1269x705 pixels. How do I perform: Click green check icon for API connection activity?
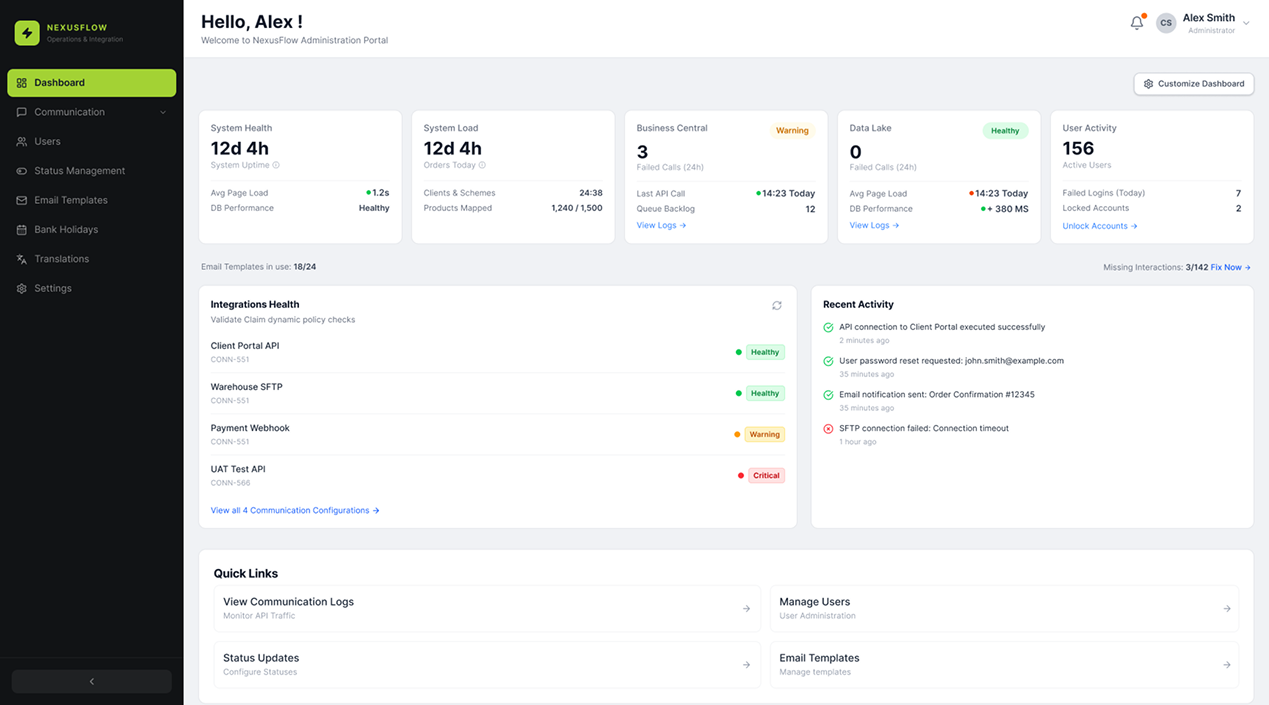[828, 328]
